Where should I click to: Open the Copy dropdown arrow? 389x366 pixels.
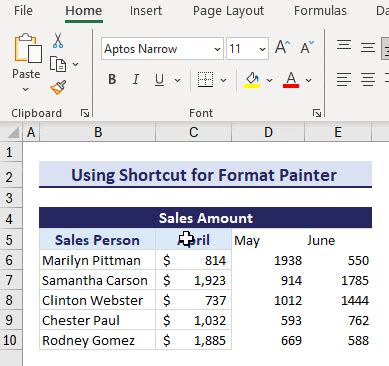(76, 64)
